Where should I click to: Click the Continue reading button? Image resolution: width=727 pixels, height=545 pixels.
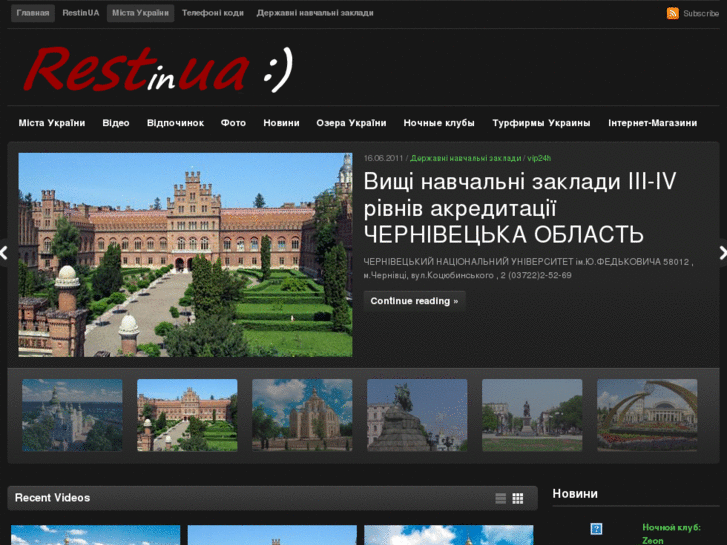415,301
